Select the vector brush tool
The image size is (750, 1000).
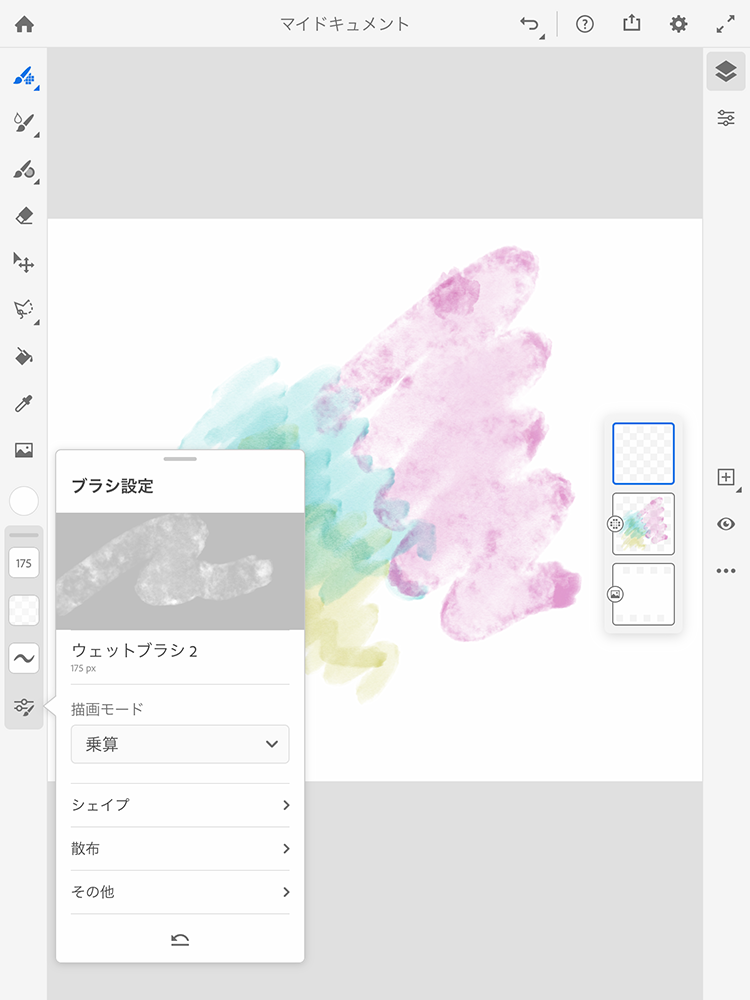(x=25, y=170)
